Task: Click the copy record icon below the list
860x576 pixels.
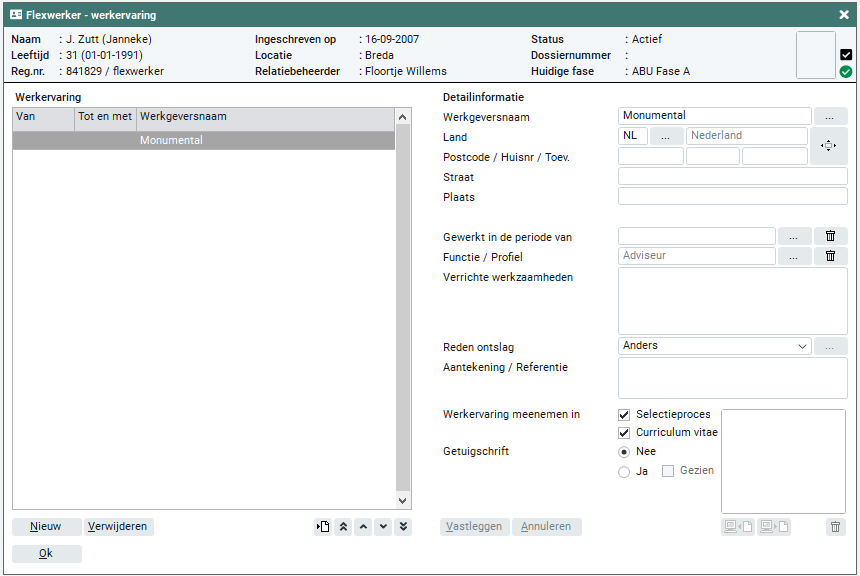Action: [323, 527]
